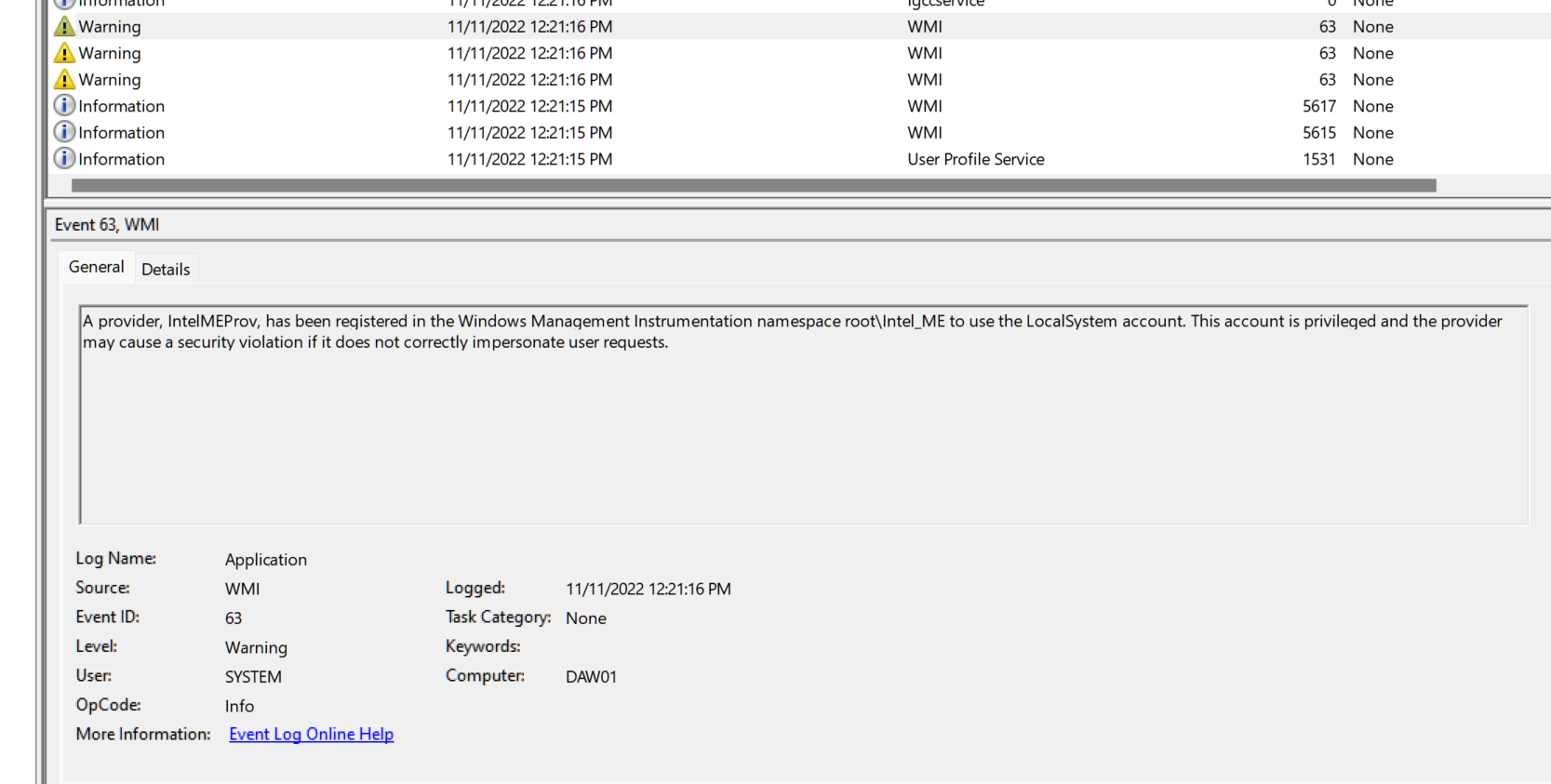Click the 'Level:' field label
Screen dimensions: 1551x784
coord(96,645)
